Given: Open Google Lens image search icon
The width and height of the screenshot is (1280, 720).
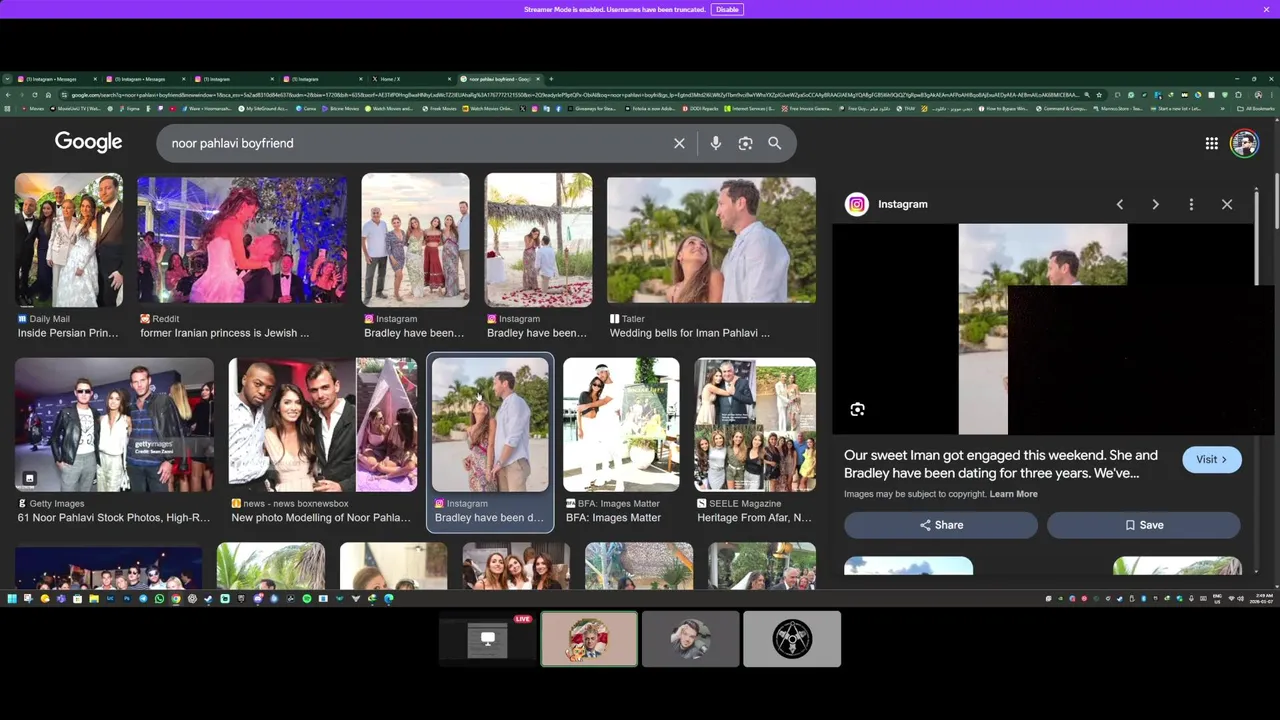Looking at the screenshot, I should click(x=745, y=143).
